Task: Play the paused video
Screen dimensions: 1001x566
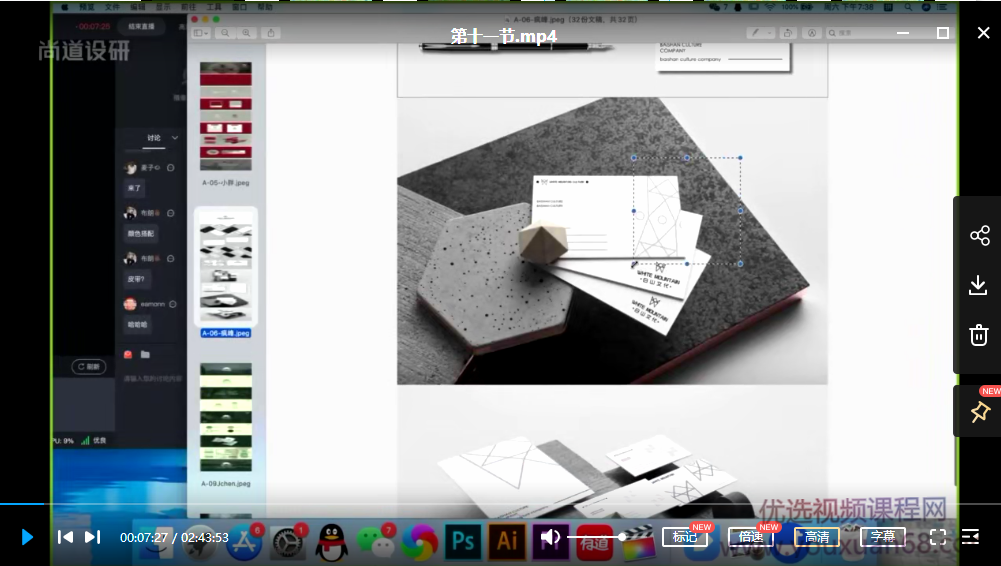Action: click(27, 537)
